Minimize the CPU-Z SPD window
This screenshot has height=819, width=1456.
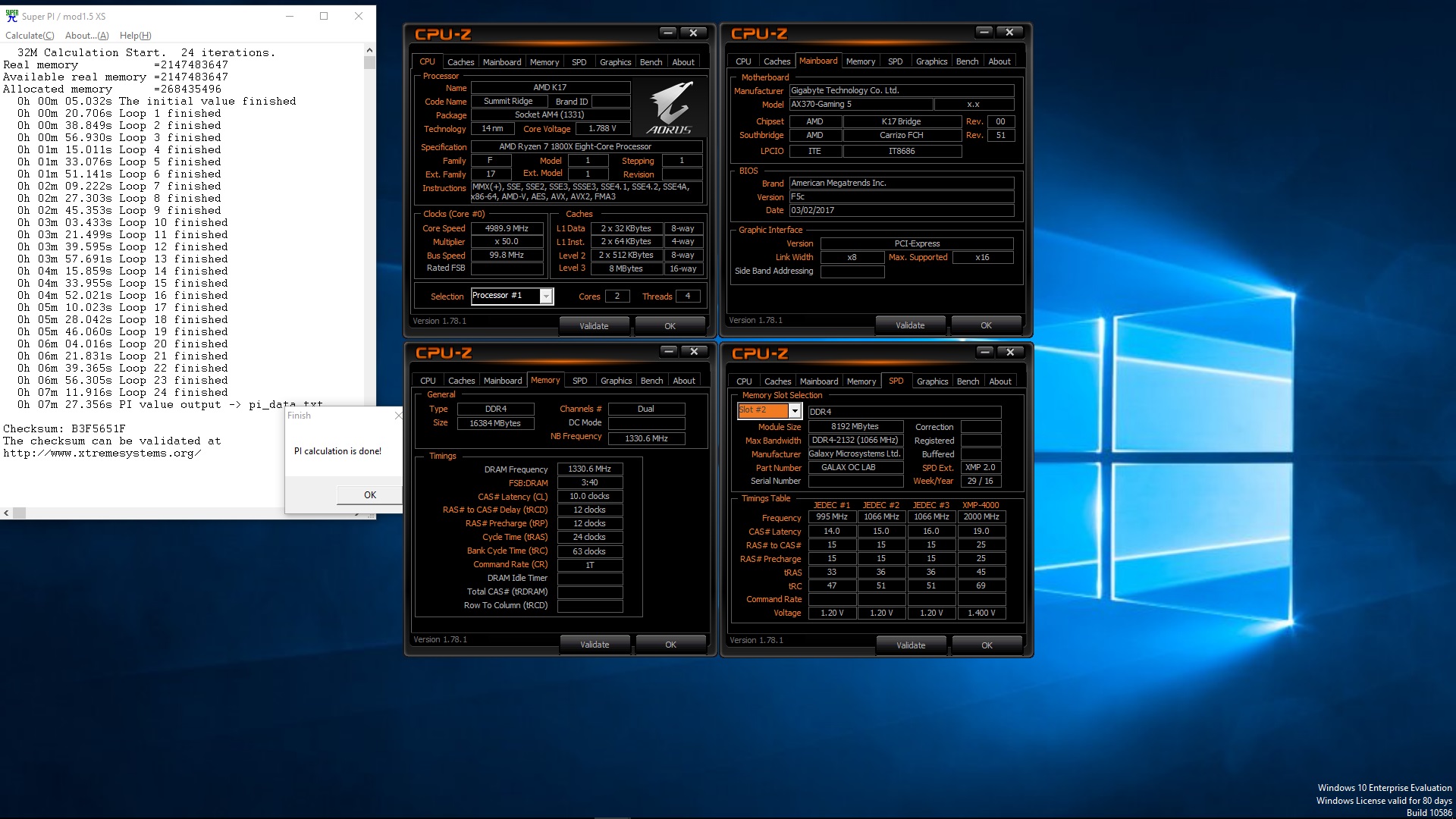[984, 352]
